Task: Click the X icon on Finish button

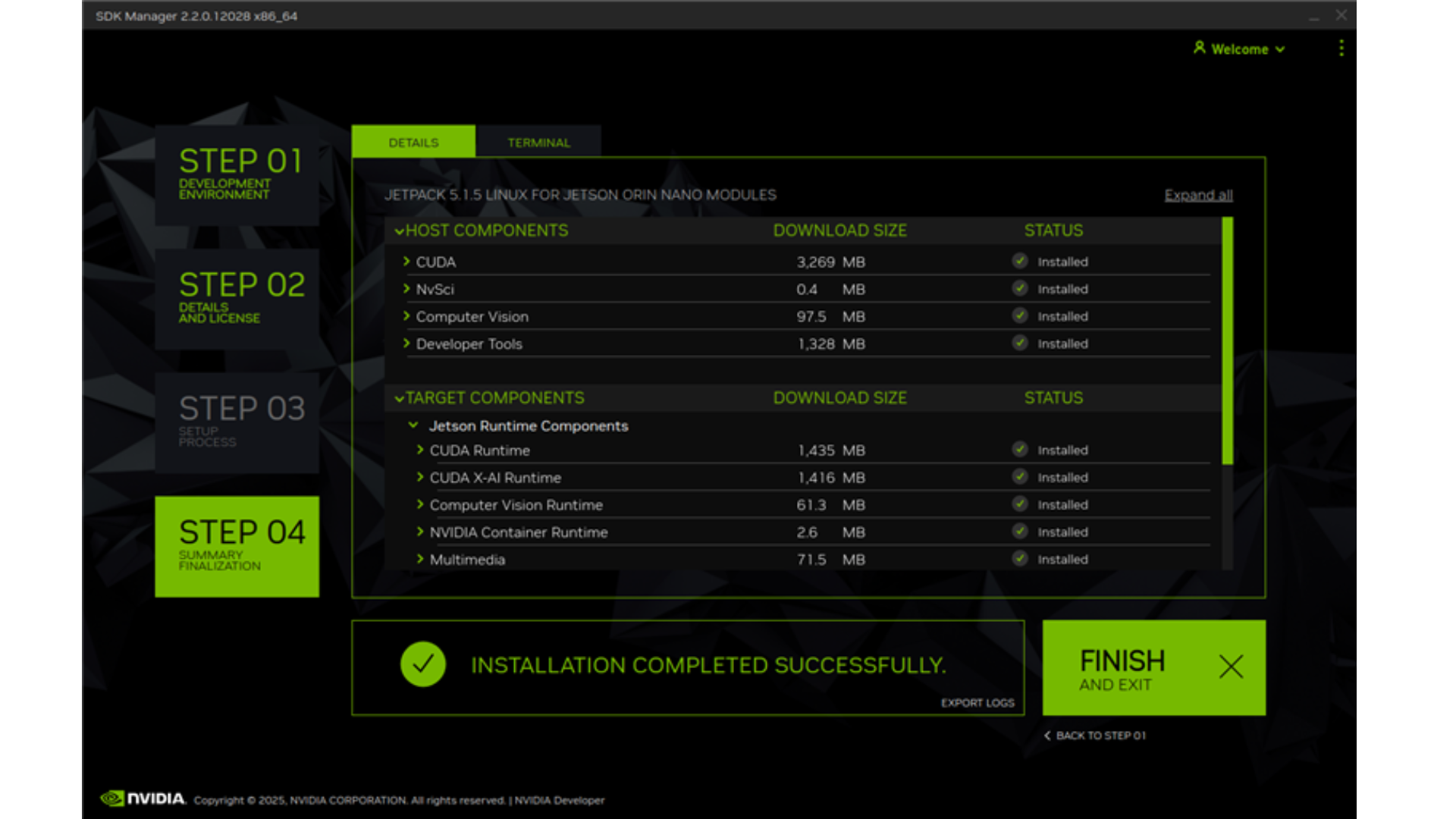Action: tap(1230, 667)
